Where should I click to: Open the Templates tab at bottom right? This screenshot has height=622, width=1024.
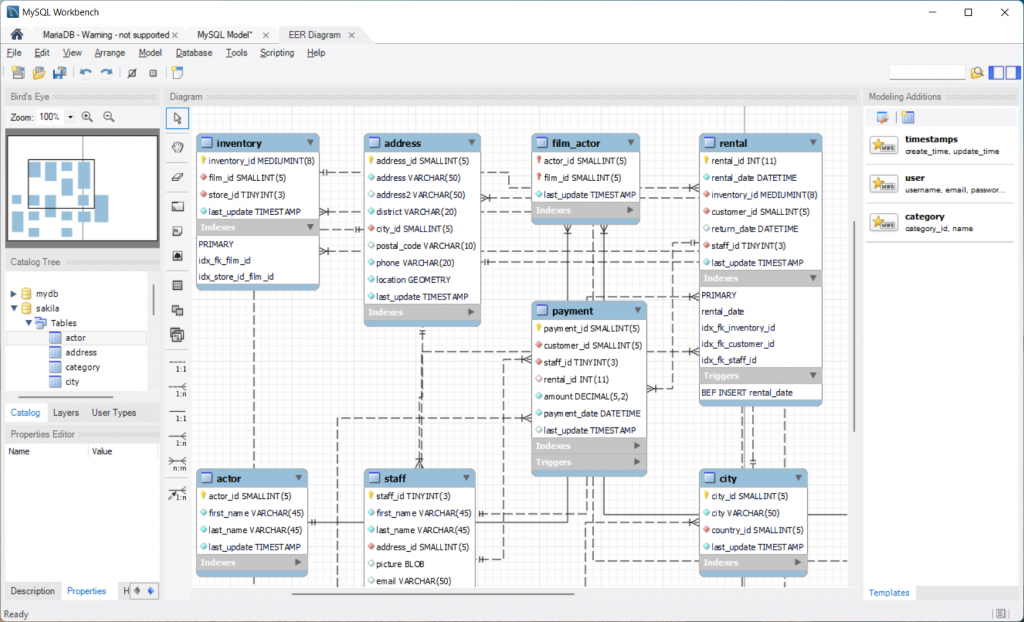(x=889, y=593)
